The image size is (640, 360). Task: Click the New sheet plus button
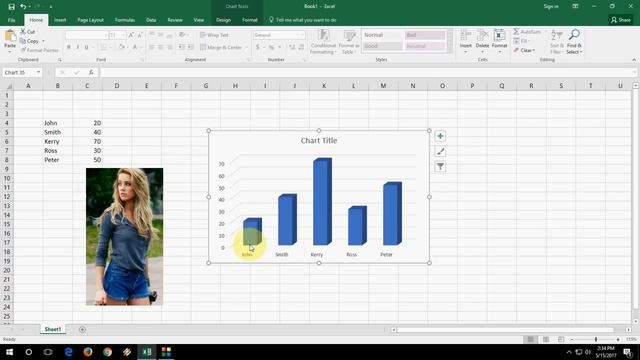click(x=82, y=329)
